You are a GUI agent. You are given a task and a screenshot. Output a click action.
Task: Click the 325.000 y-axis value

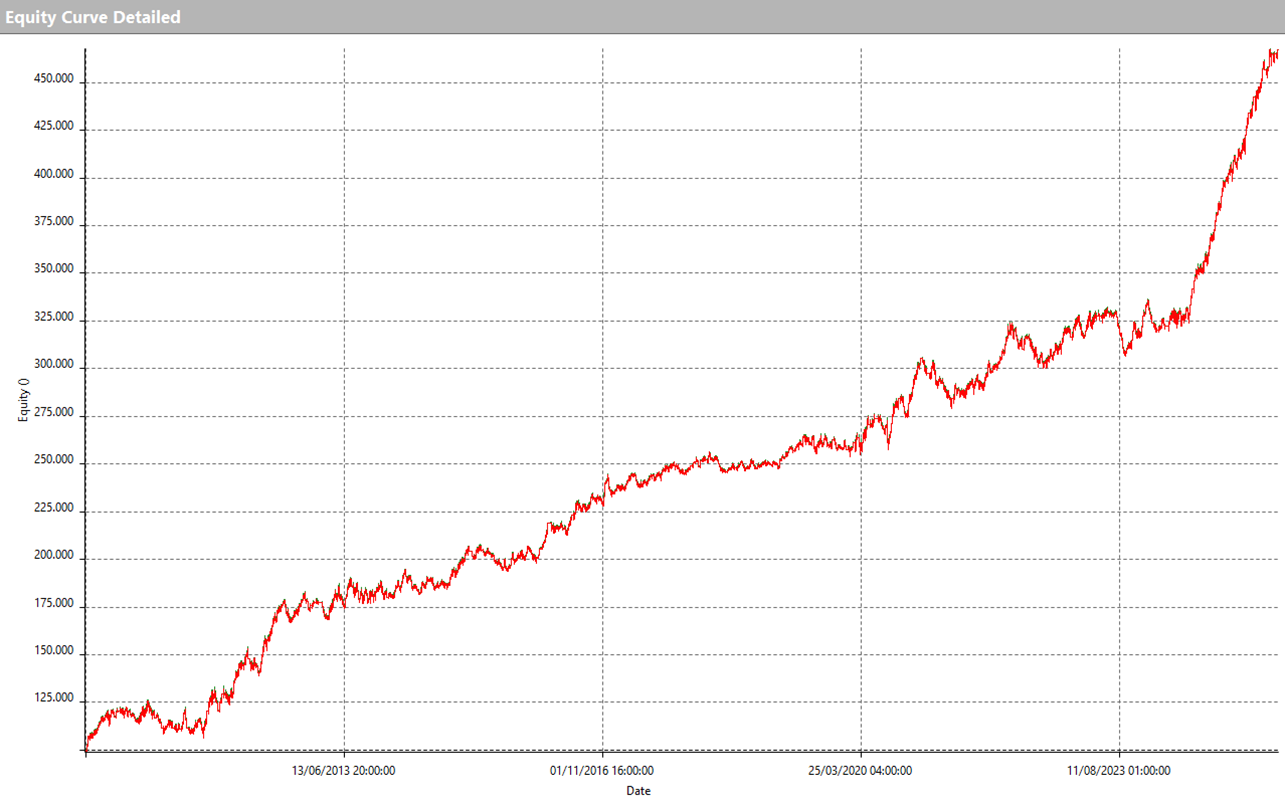click(x=53, y=318)
